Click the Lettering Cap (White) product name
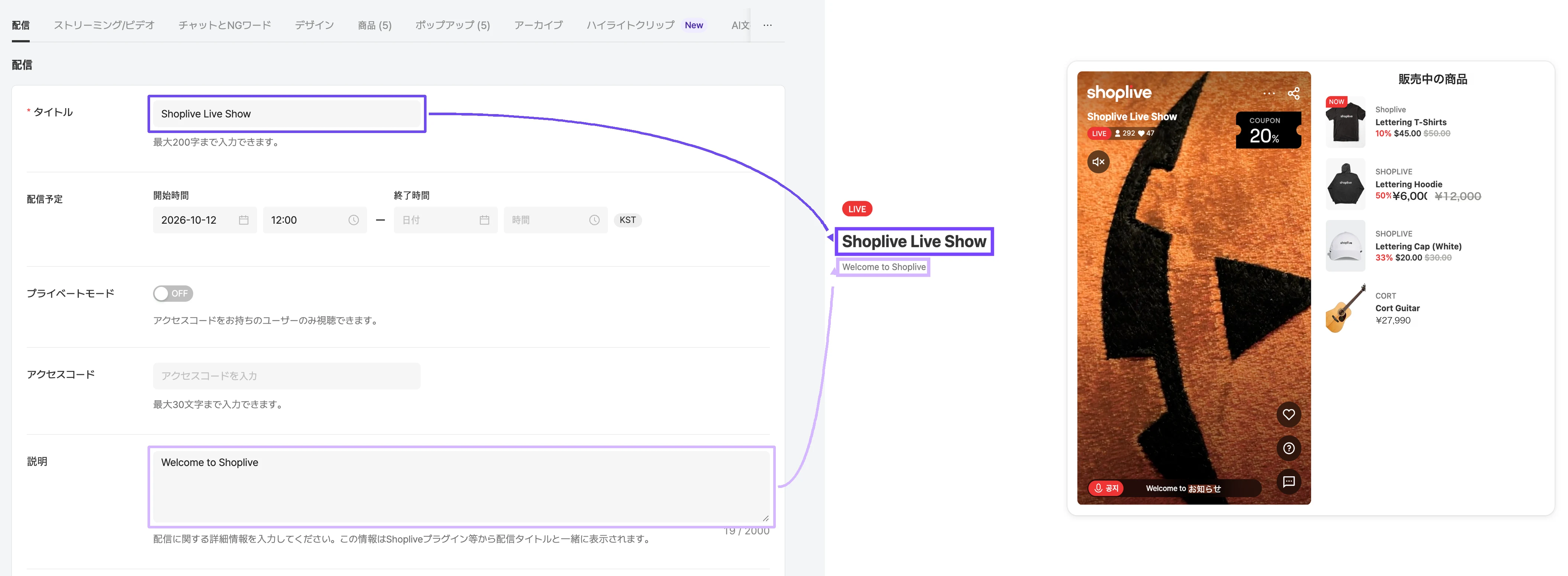 pos(1418,246)
